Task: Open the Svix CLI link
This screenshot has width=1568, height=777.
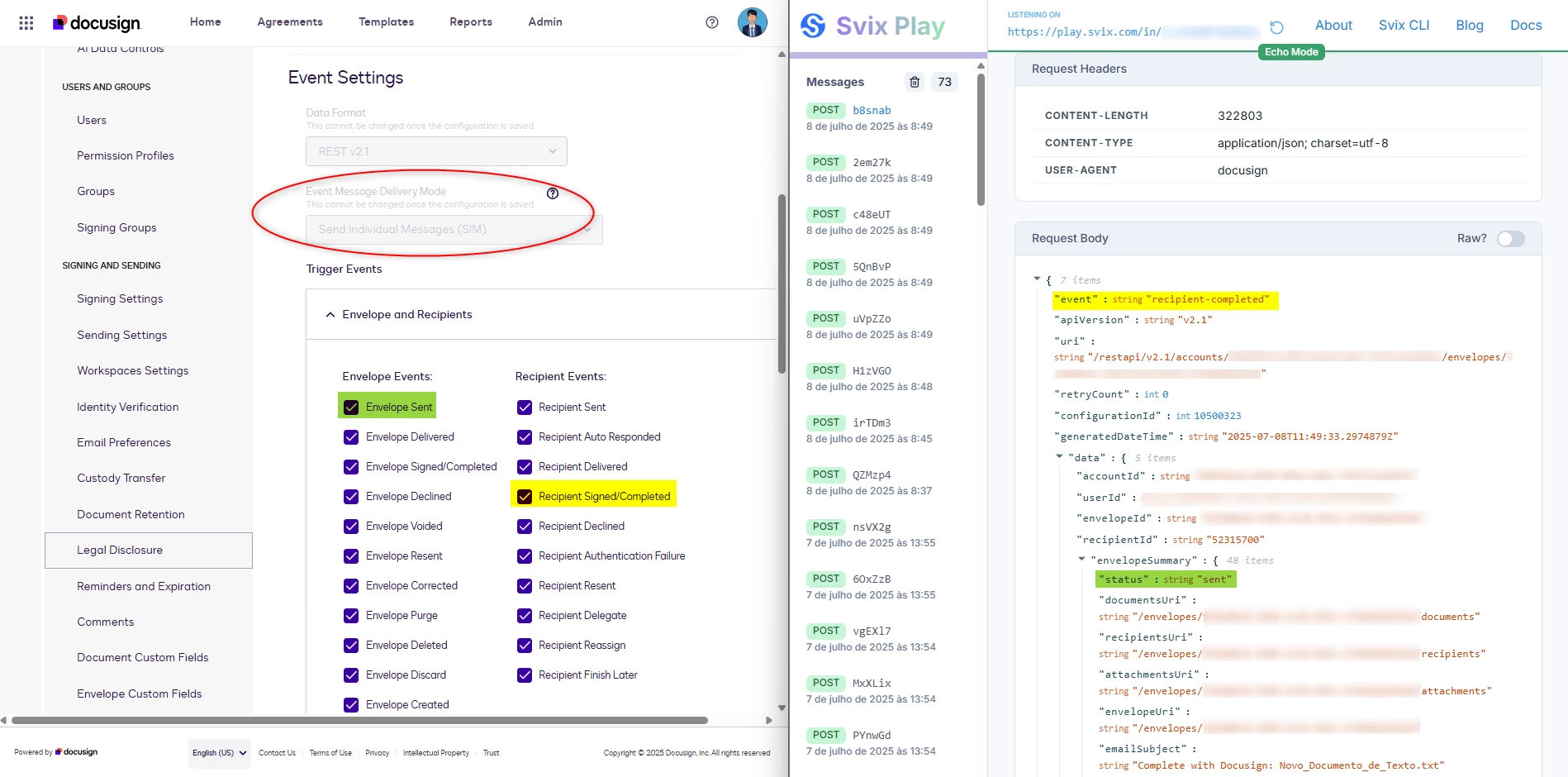Action: 1404,26
